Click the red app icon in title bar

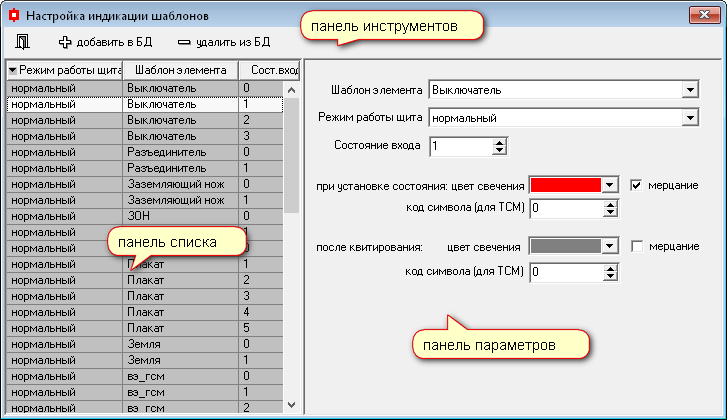pyautogui.click(x=13, y=16)
